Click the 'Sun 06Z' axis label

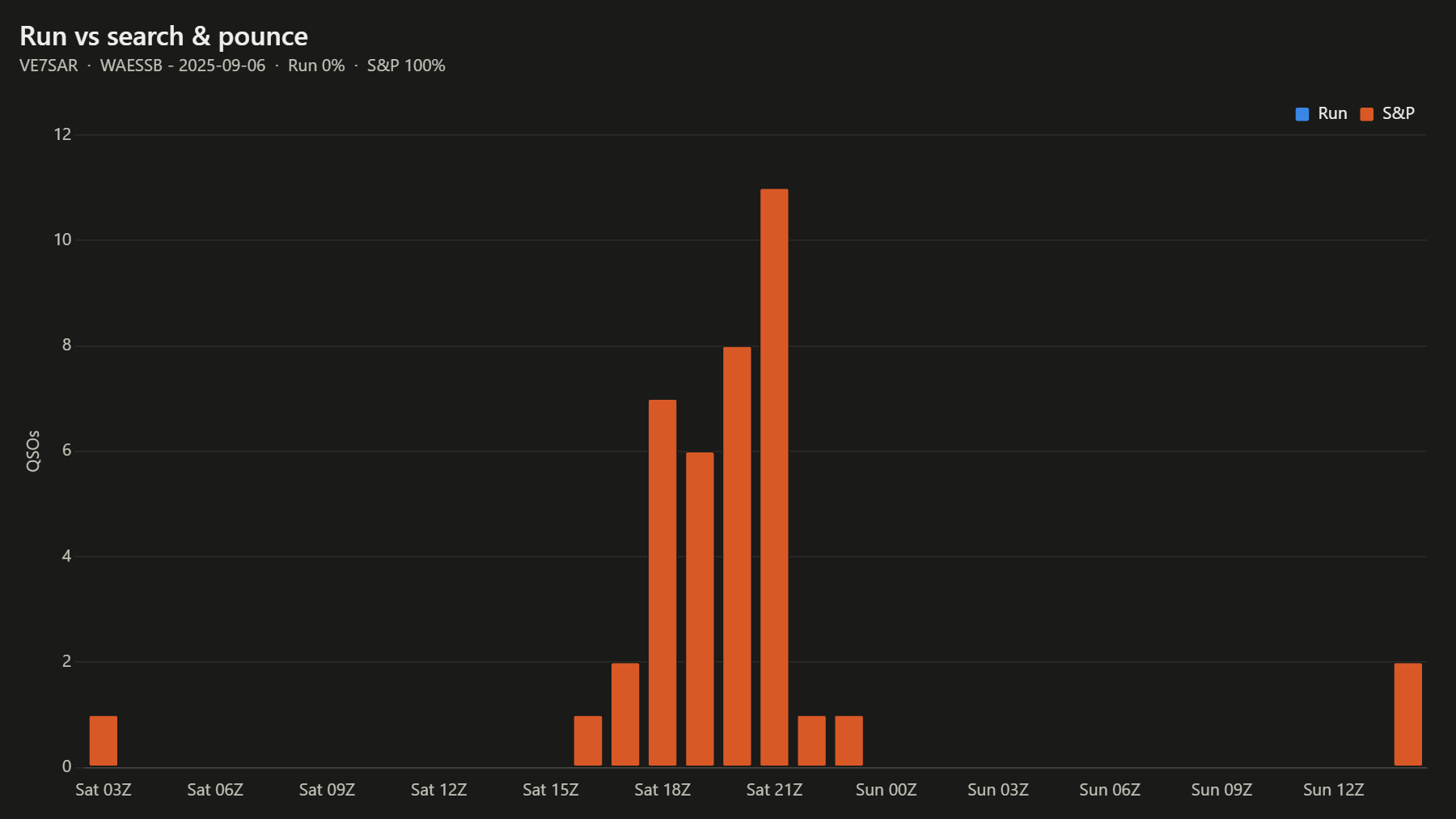pos(1110,790)
